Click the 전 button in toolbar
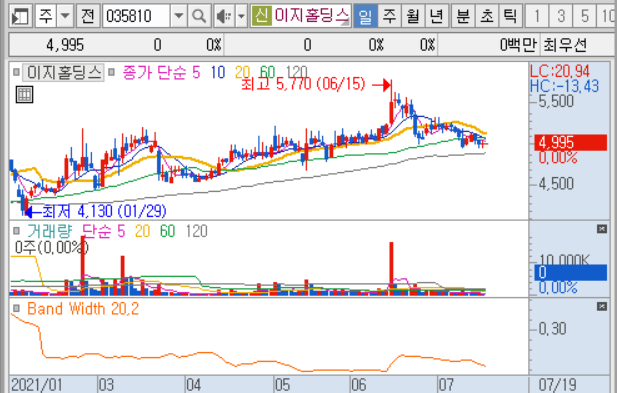 coord(88,16)
